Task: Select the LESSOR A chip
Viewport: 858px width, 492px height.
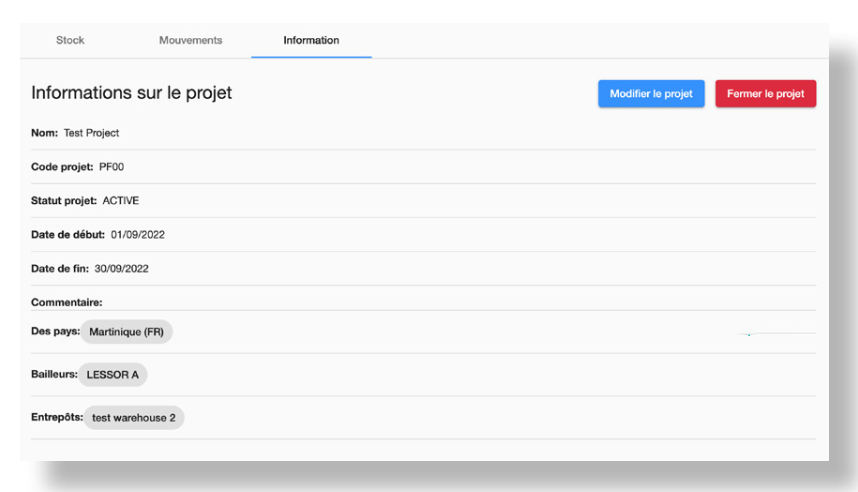Action: pos(113,375)
